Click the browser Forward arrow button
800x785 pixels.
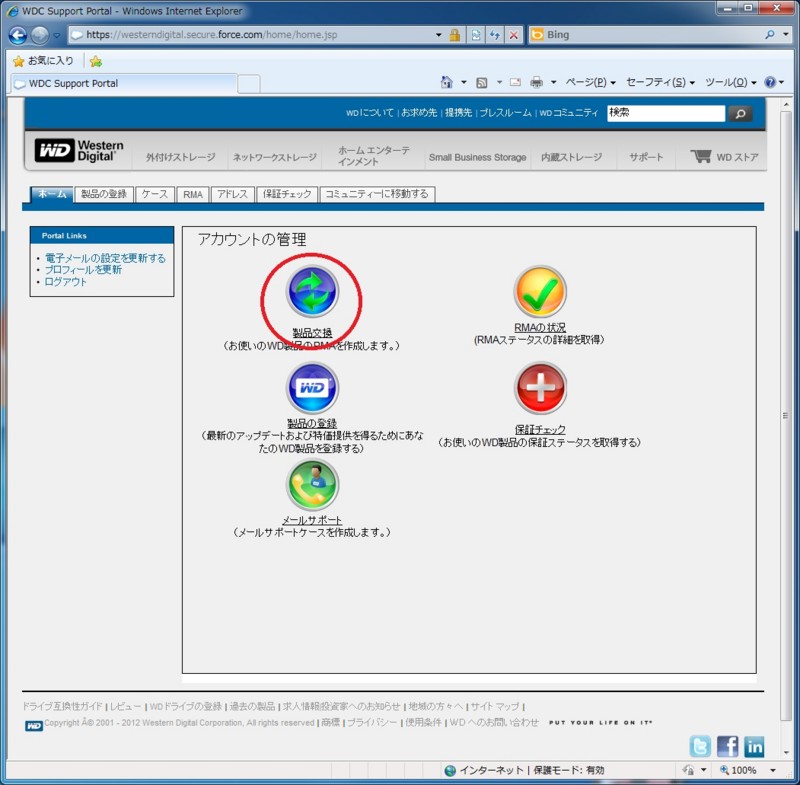pos(39,35)
